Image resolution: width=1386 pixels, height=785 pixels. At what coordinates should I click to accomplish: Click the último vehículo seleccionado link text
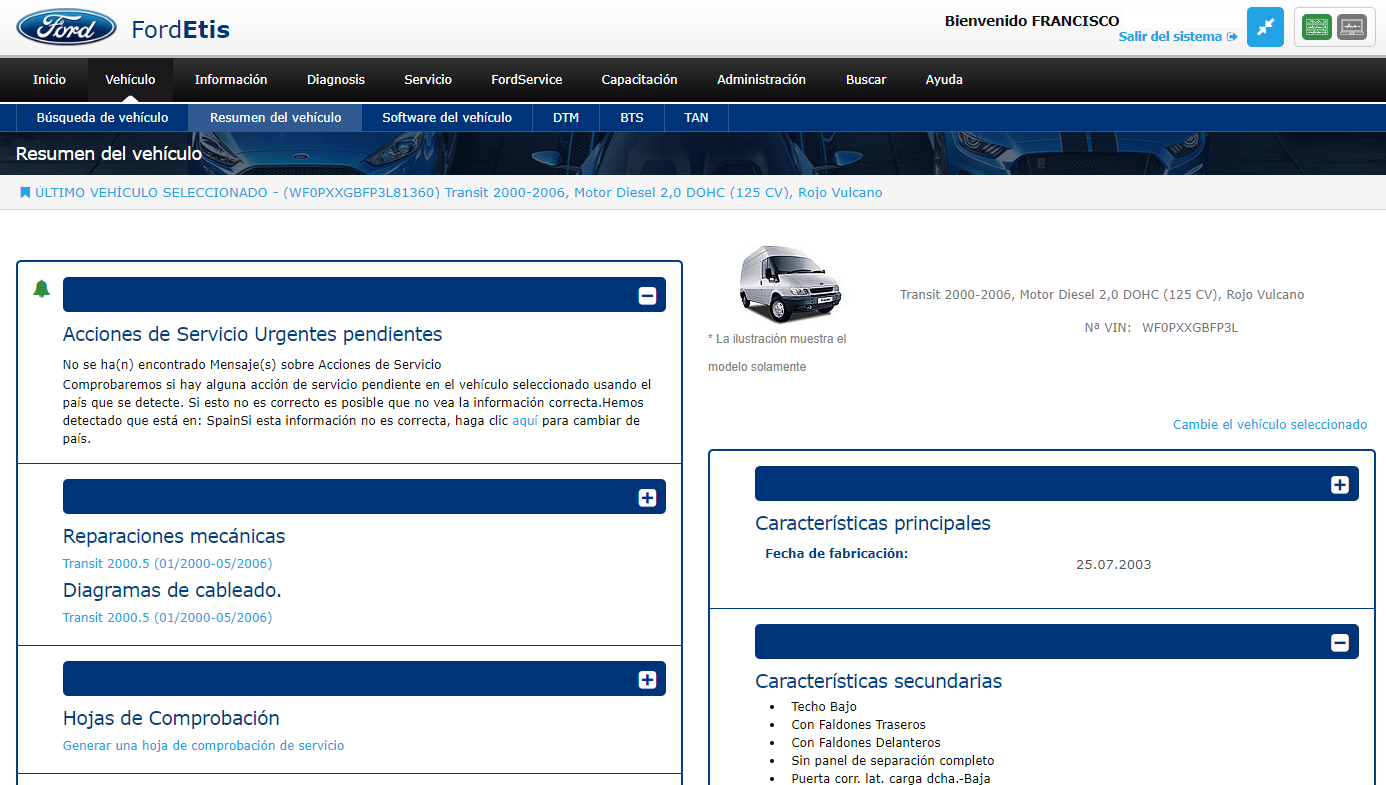tap(459, 192)
